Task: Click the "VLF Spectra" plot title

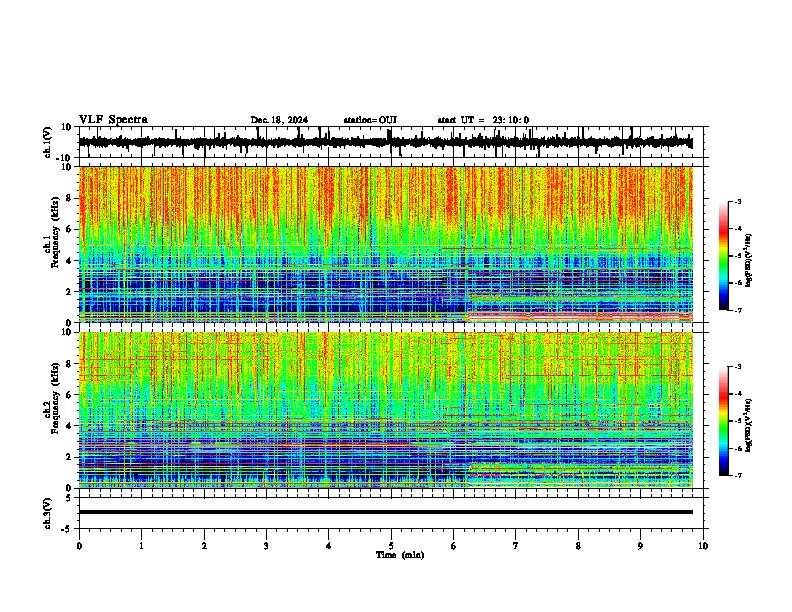Action: tap(113, 120)
